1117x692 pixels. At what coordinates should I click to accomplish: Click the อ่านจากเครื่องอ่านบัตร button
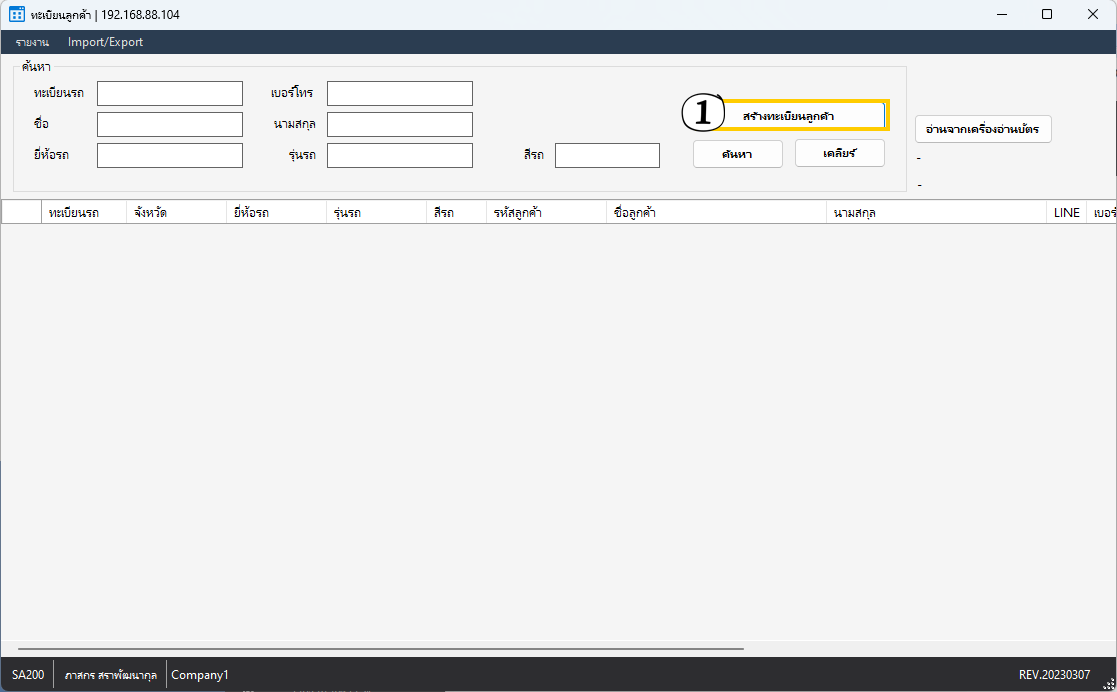pos(982,130)
